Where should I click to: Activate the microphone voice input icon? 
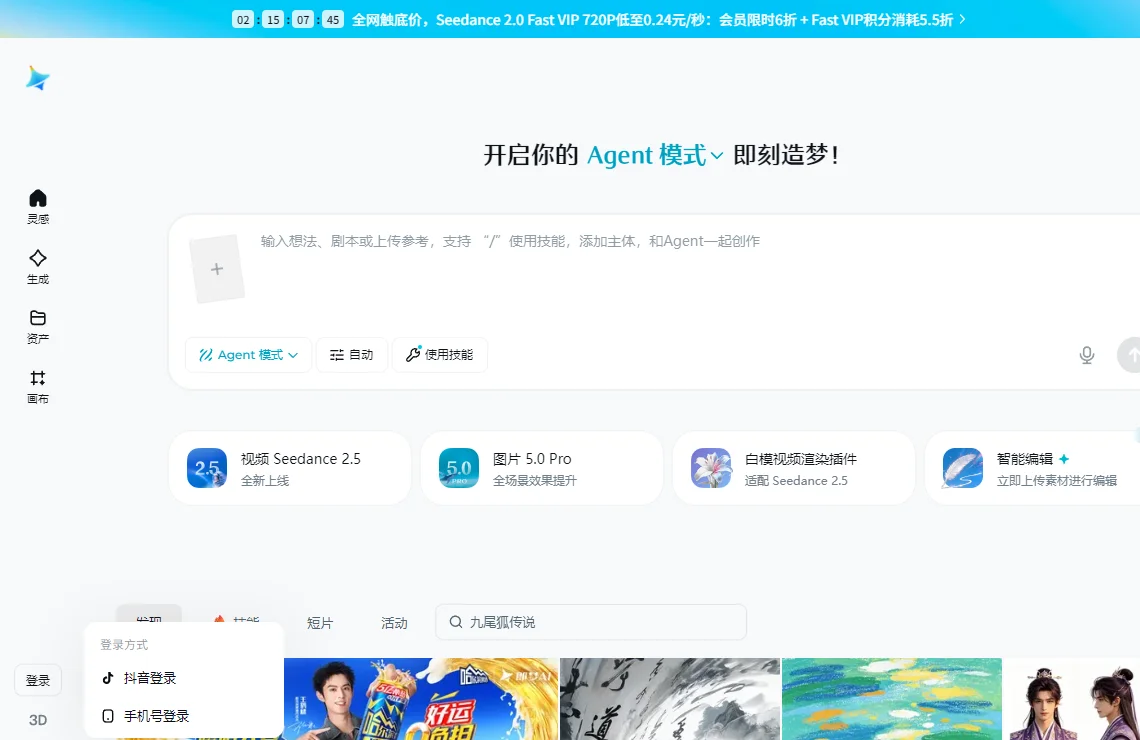(x=1086, y=355)
